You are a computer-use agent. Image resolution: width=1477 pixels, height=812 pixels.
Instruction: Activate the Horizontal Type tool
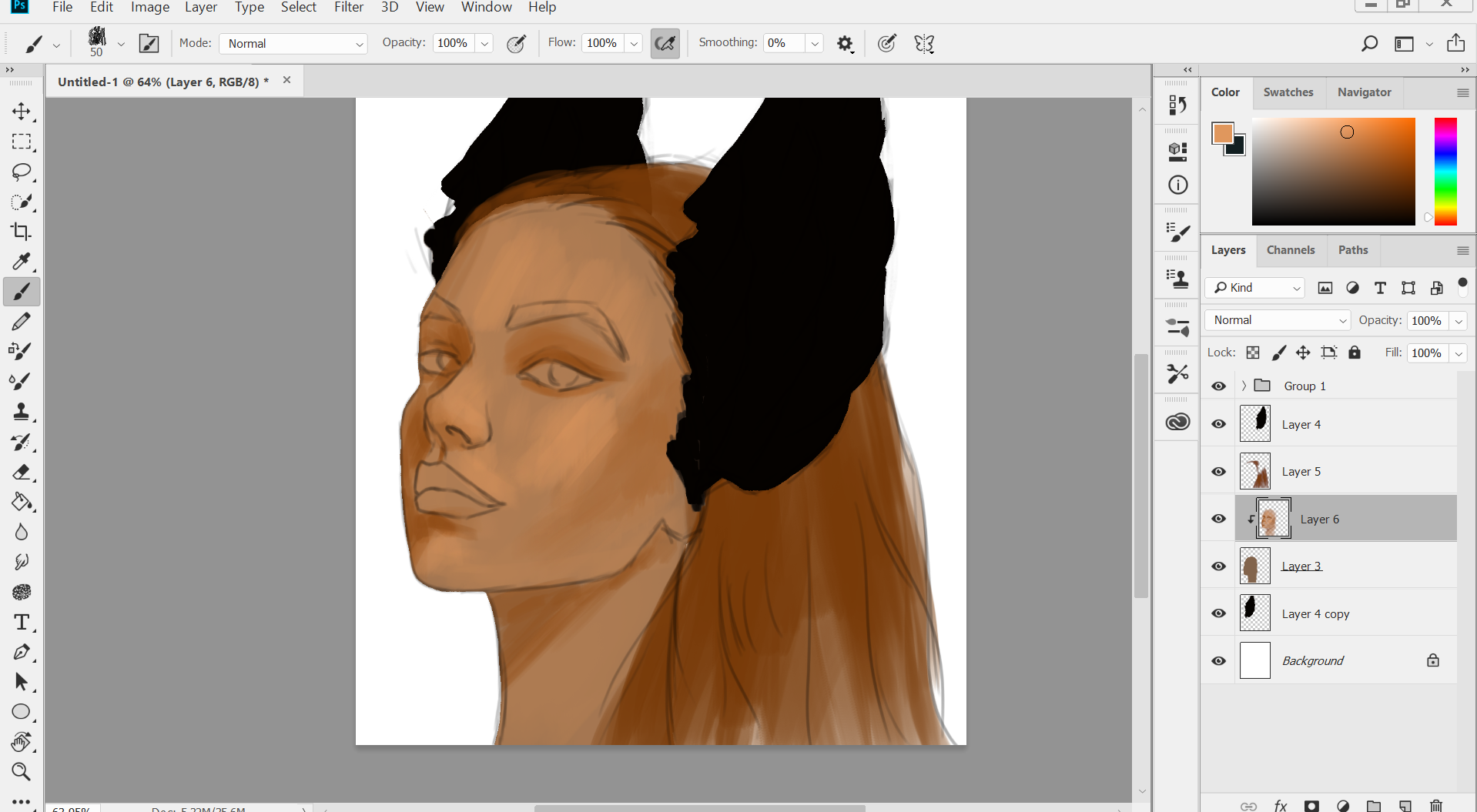coord(21,622)
